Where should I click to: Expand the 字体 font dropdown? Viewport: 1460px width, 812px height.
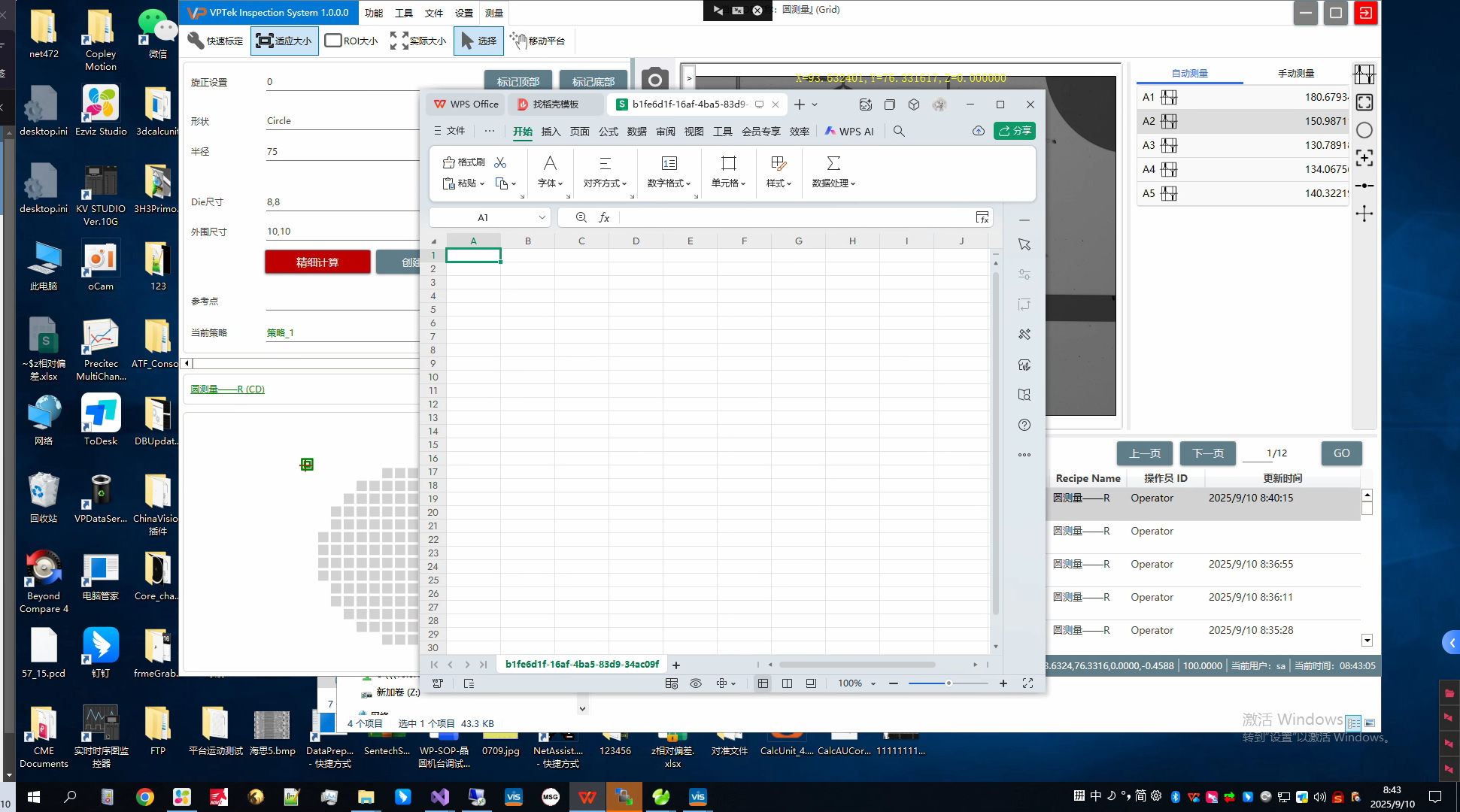[551, 183]
